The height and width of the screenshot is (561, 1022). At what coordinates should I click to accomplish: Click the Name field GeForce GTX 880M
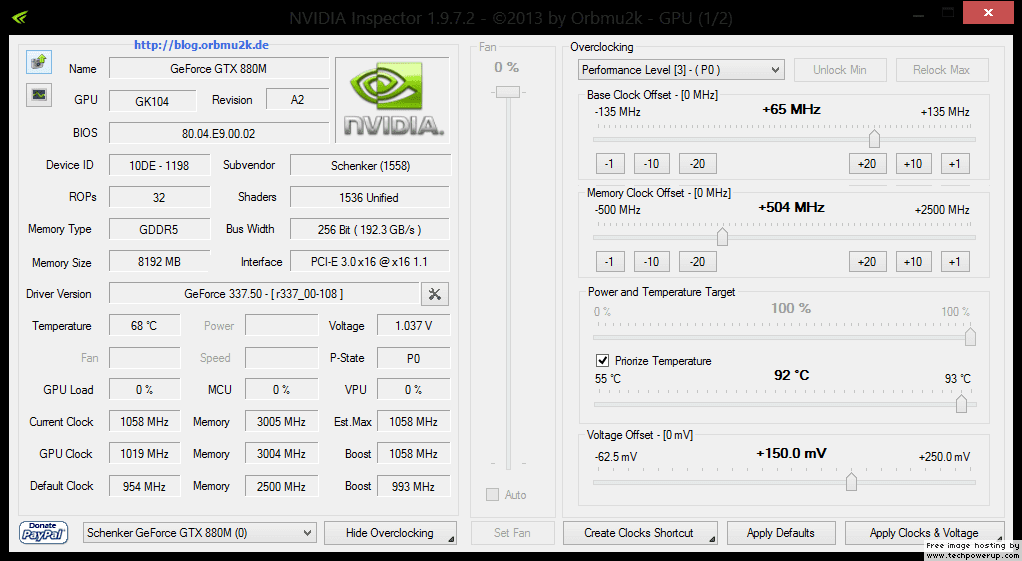[x=219, y=68]
